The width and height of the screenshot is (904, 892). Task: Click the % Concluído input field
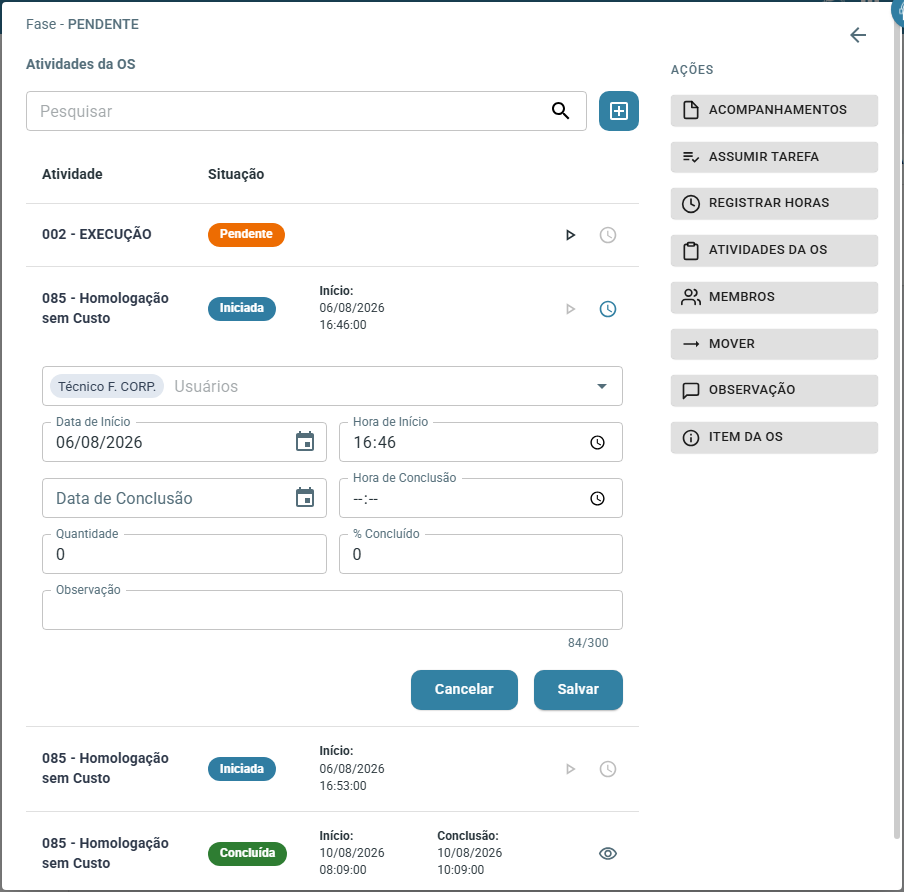tap(480, 554)
